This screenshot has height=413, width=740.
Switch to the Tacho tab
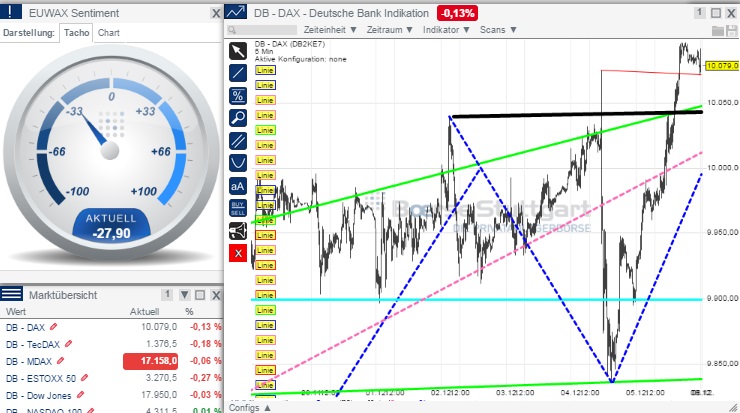click(76, 33)
